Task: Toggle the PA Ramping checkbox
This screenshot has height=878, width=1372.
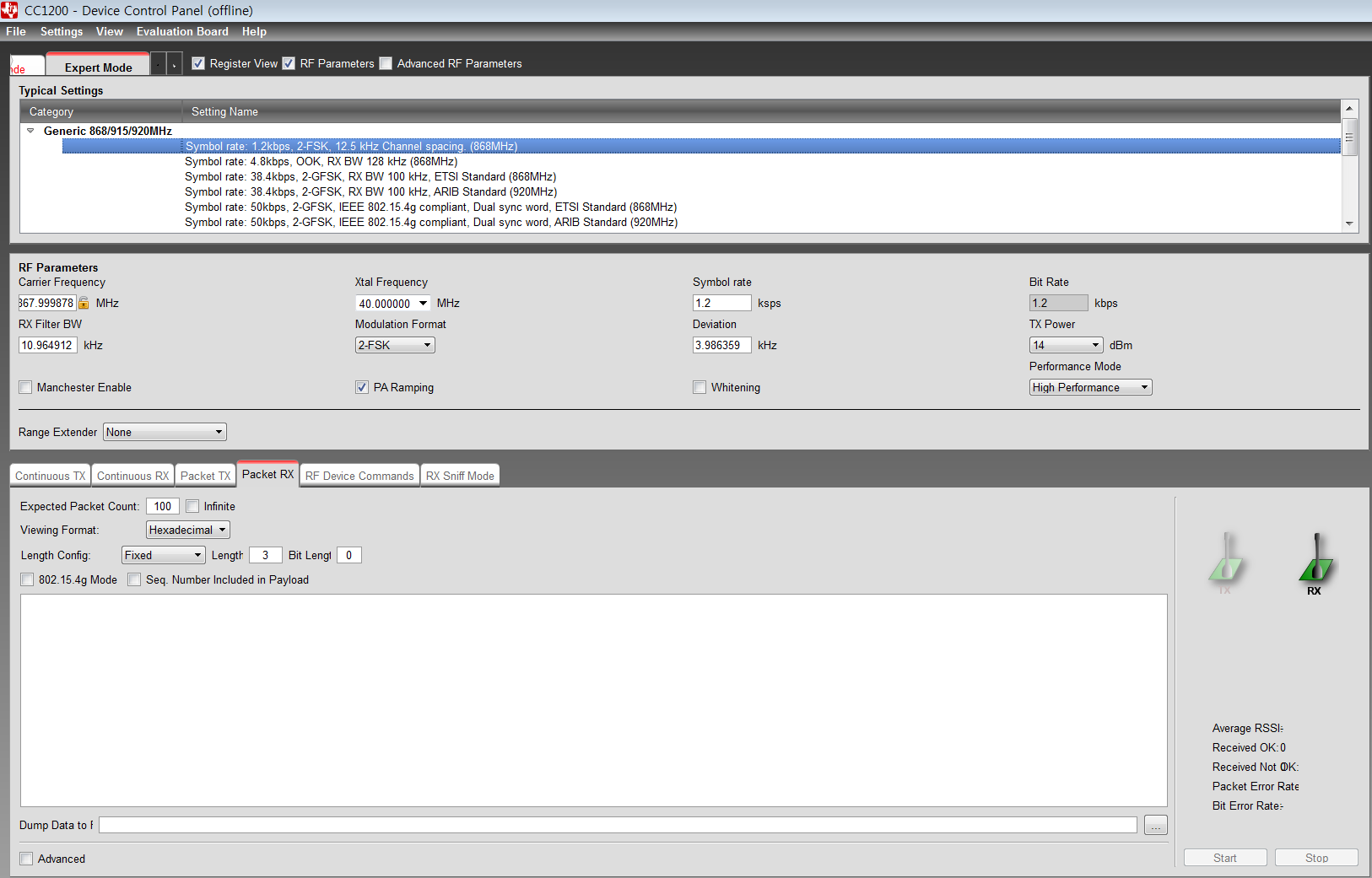Action: [362, 387]
